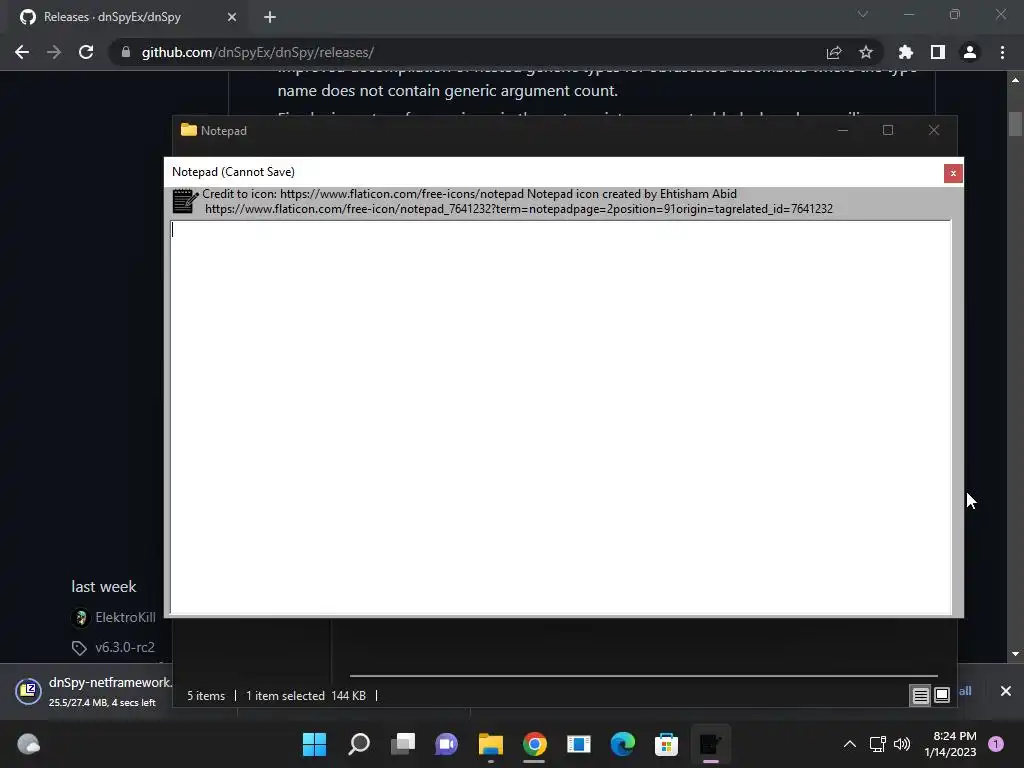Open Chrome profile avatar icon
Image resolution: width=1024 pixels, height=768 pixels.
tap(970, 52)
